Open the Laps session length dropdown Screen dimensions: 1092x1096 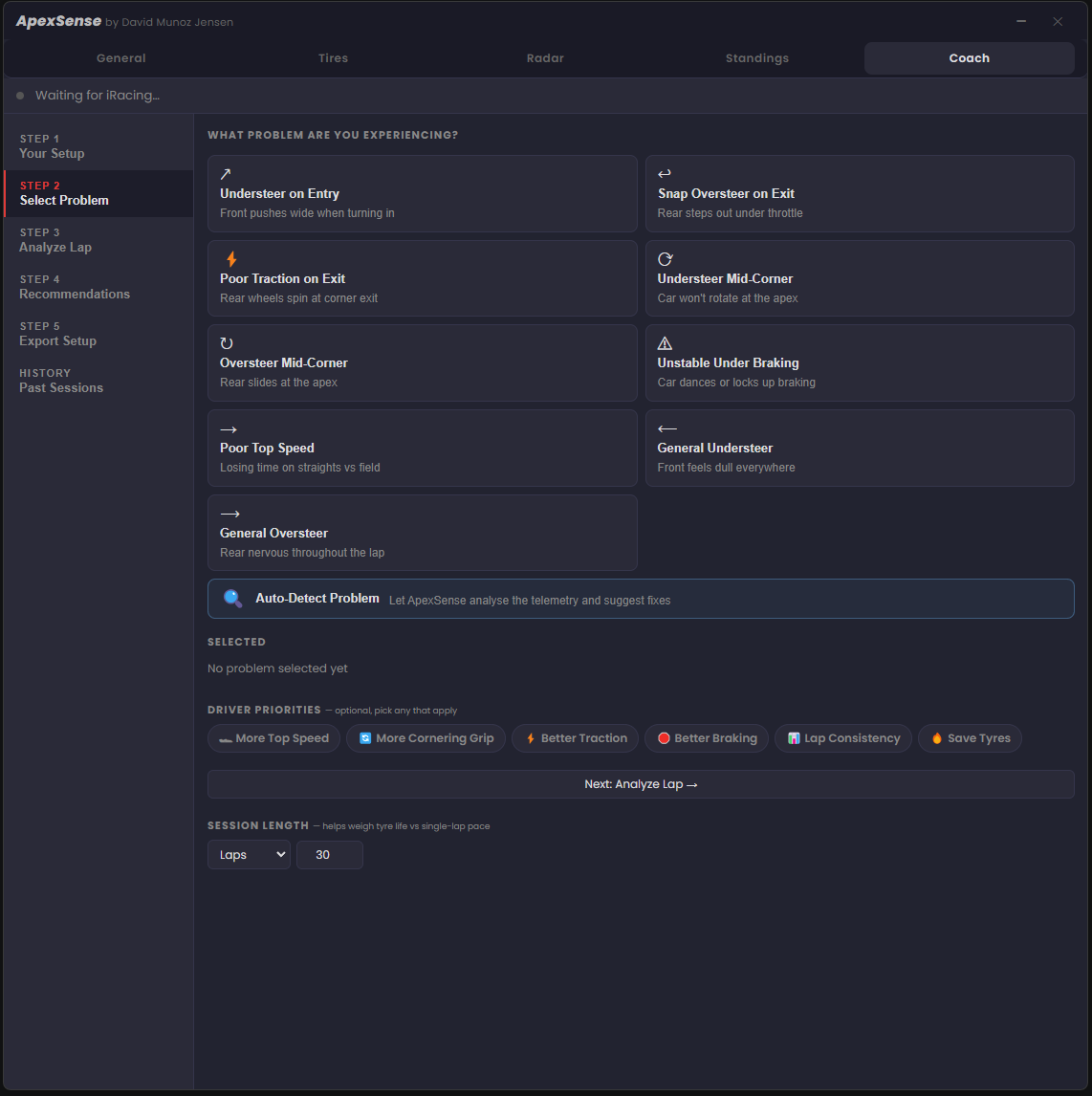click(x=249, y=854)
